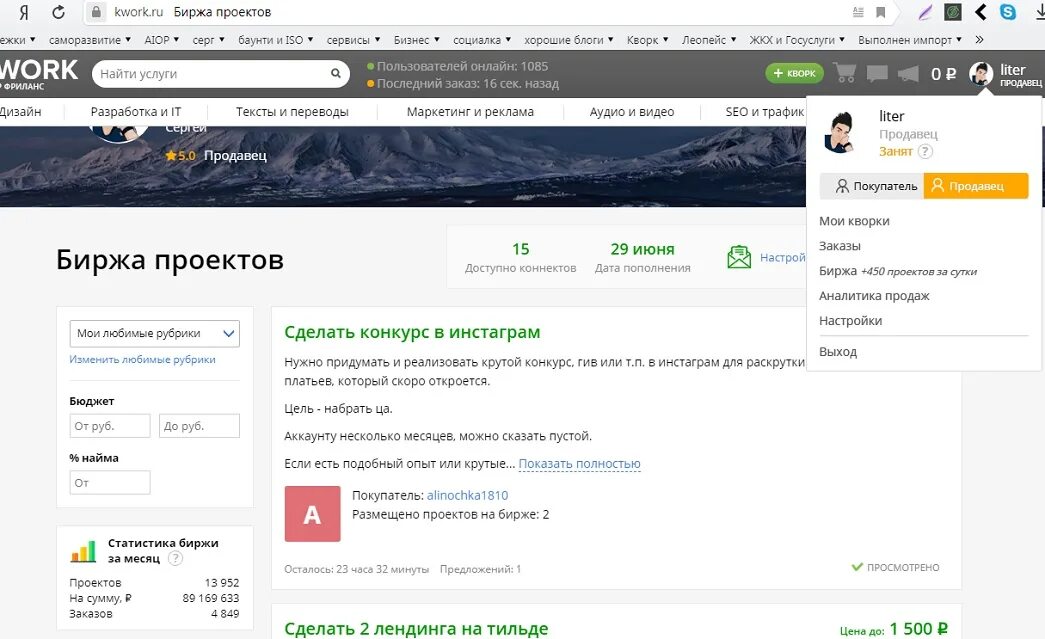Viewport: 1045px width, 639px height.
Task: Bookmark this page with the bookmark icon
Action: [x=880, y=12]
